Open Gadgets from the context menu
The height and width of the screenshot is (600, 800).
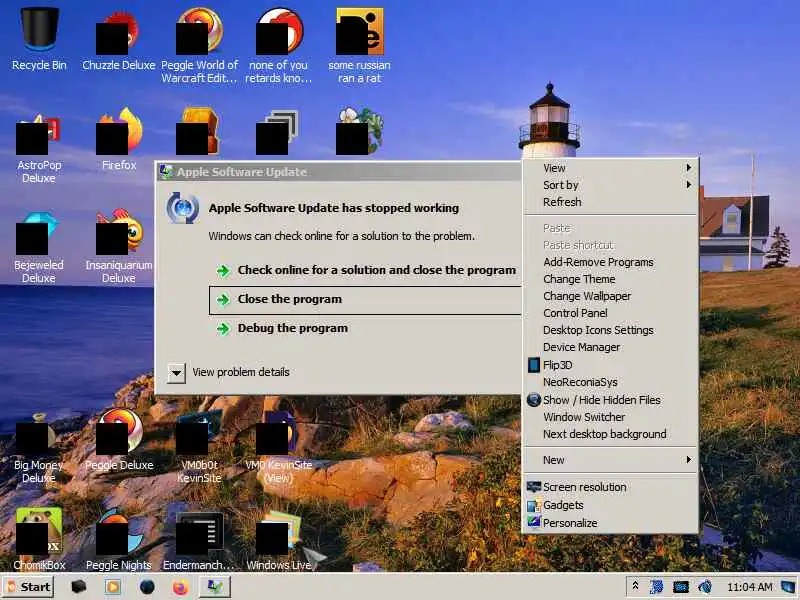pyautogui.click(x=610, y=505)
